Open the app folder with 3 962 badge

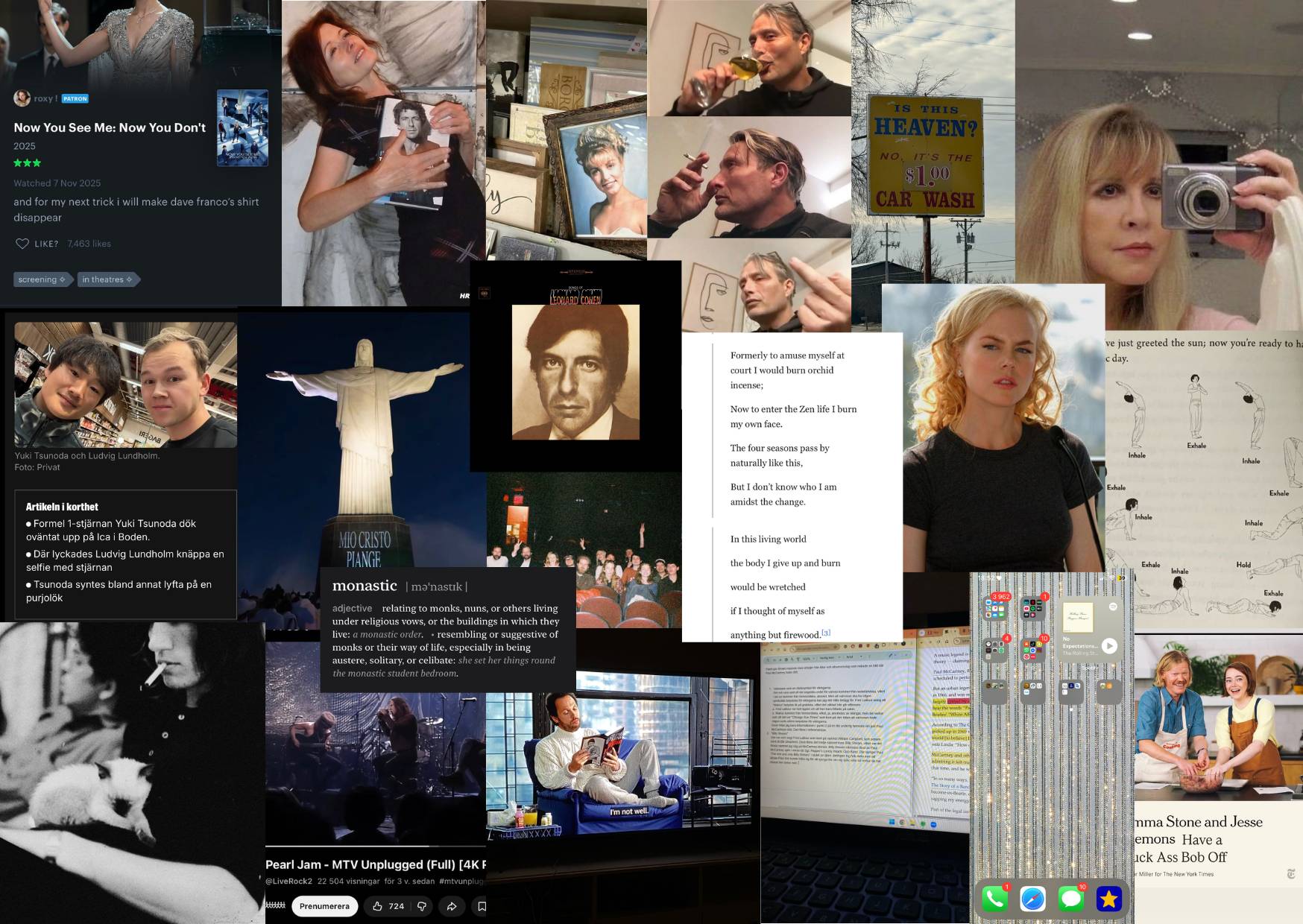pyautogui.click(x=994, y=609)
